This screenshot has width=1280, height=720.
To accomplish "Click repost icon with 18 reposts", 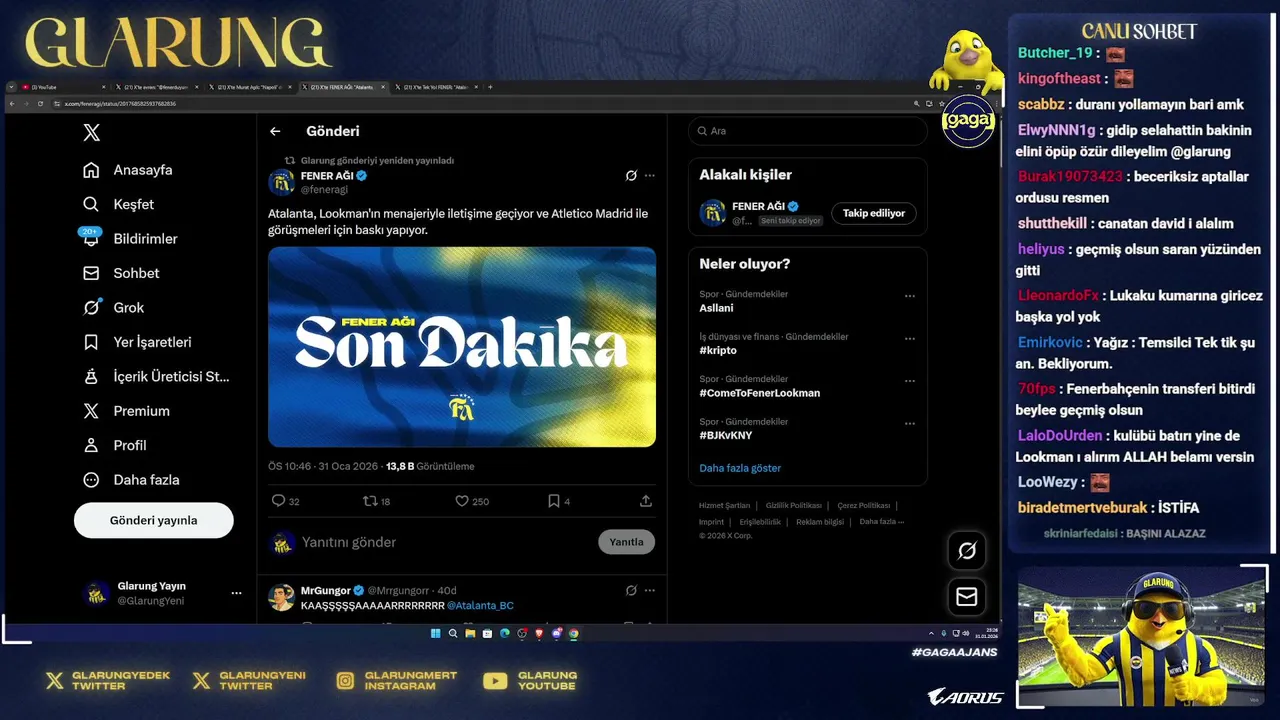I will click(x=376, y=501).
